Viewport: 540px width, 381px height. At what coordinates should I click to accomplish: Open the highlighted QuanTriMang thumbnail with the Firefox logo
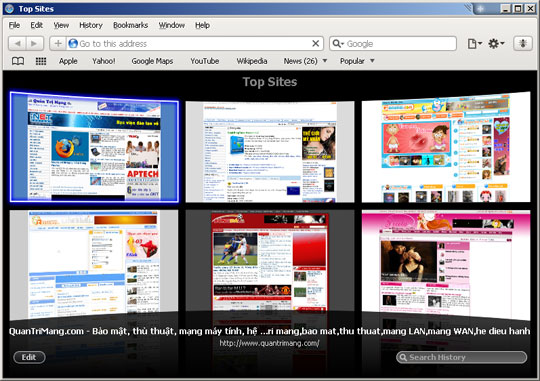tap(94, 147)
